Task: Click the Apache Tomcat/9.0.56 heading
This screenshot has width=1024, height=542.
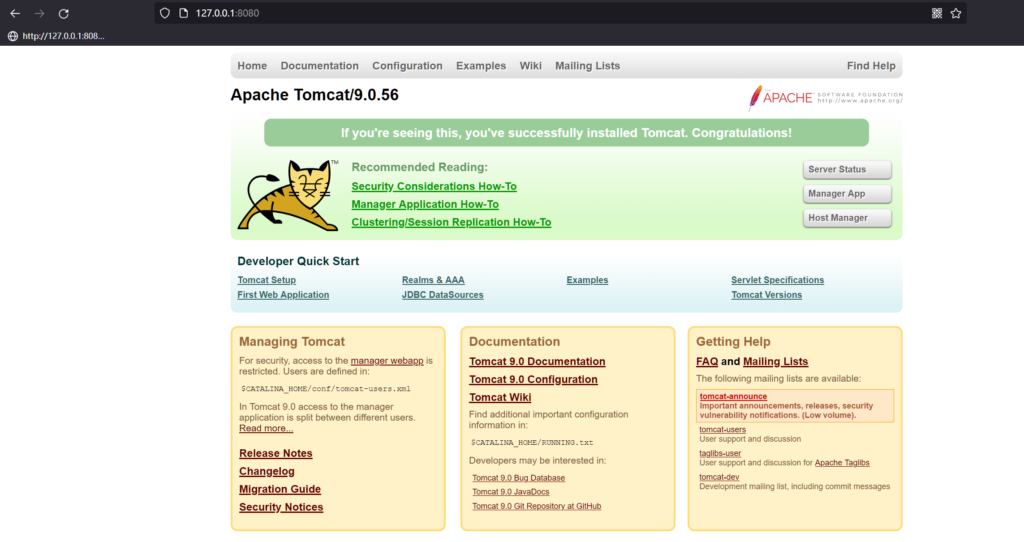Action: click(314, 95)
